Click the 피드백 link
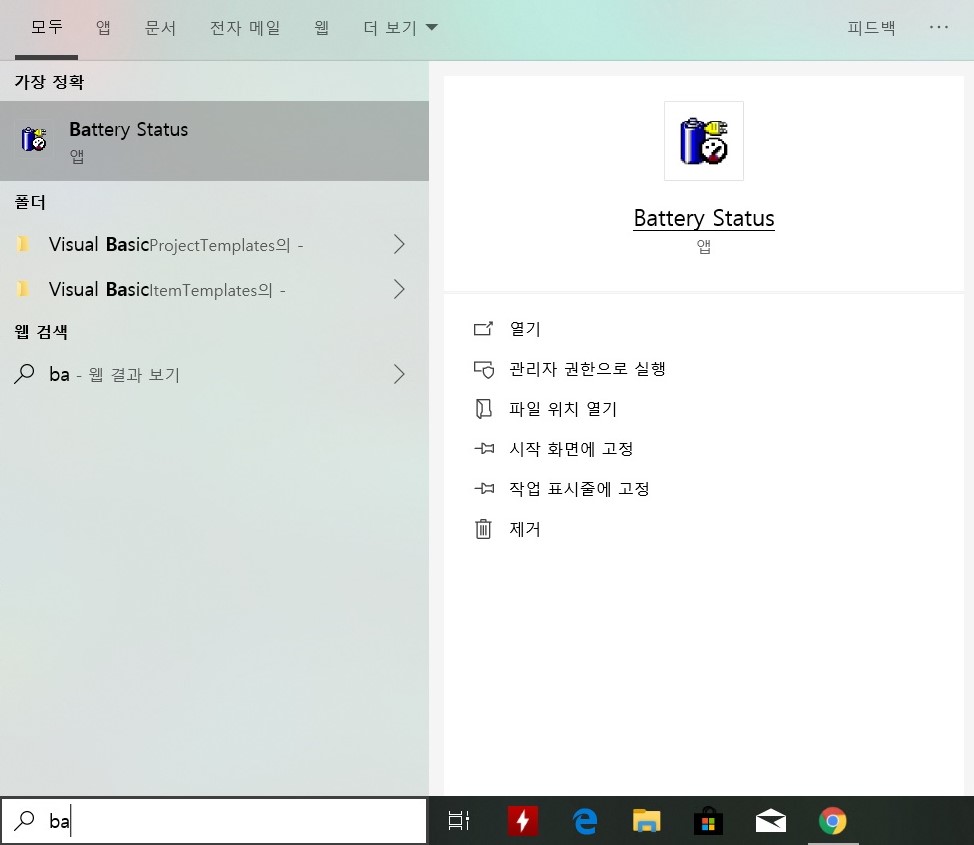 (x=870, y=27)
